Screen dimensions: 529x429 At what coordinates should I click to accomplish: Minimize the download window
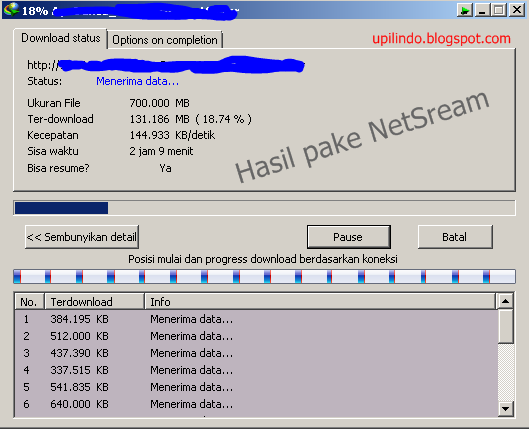pos(482,10)
